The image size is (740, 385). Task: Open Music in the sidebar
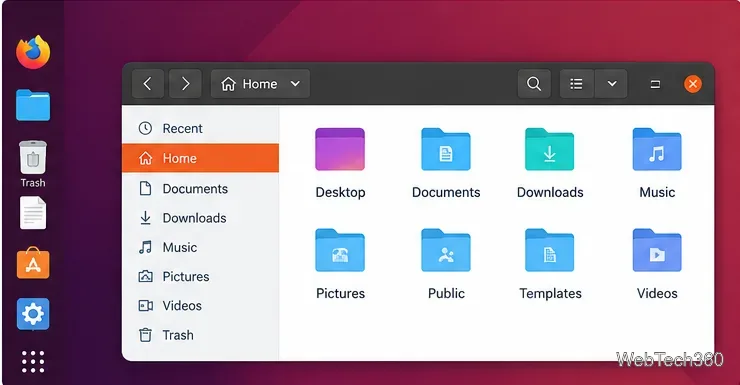click(201, 247)
